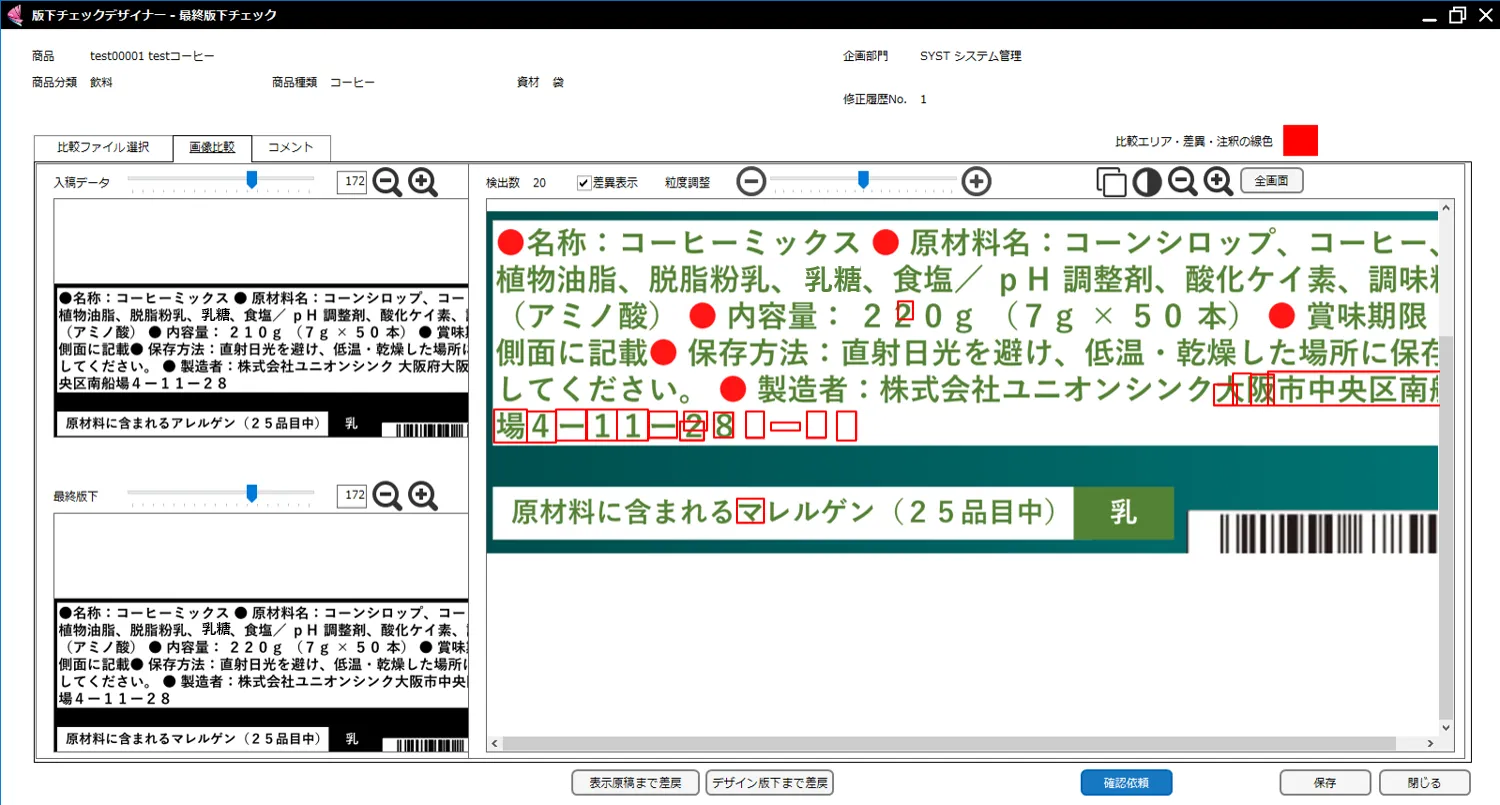Click the 最終版下 zoom slider handle
Screen dimensions: 1500x805
pos(252,493)
